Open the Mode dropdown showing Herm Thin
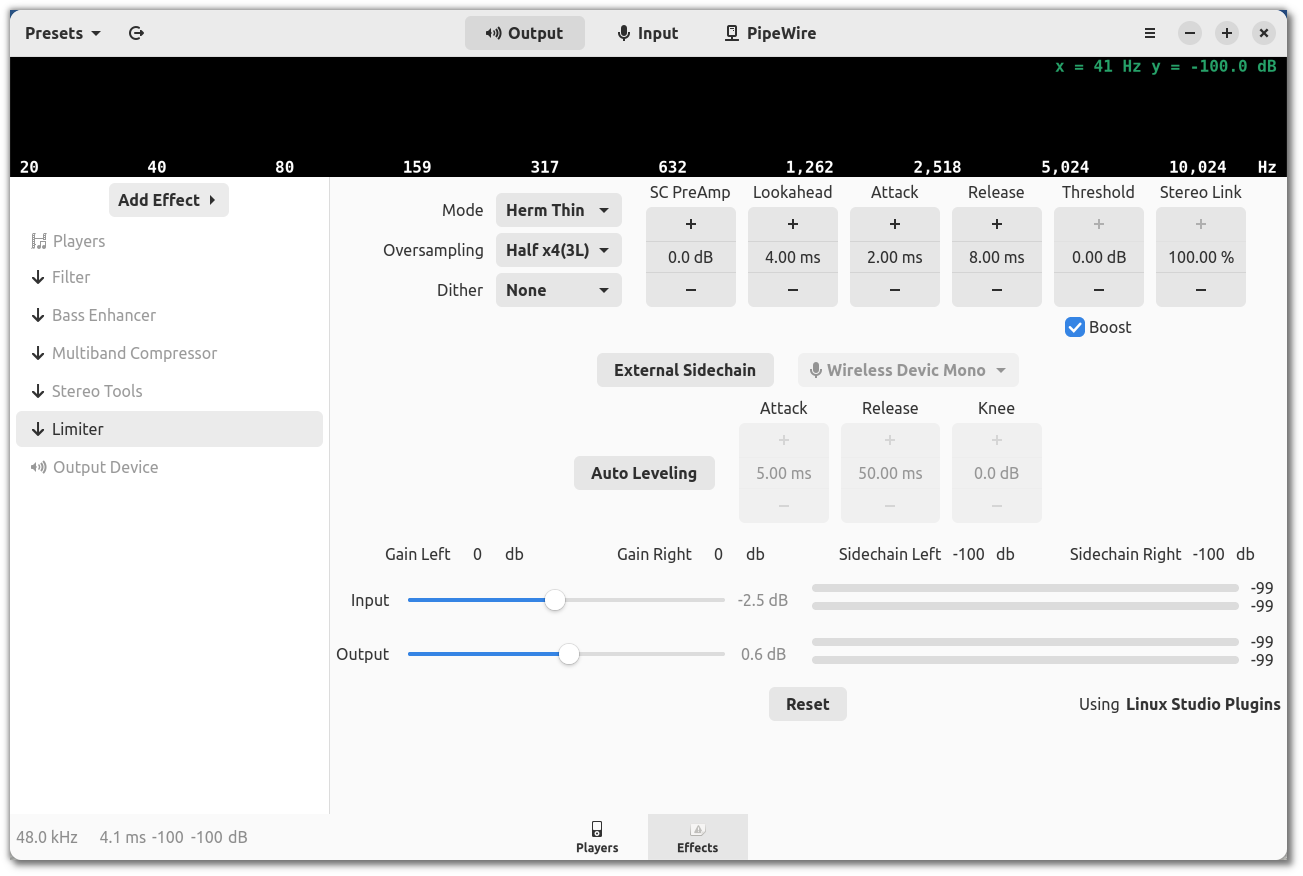1303x876 pixels. point(558,210)
